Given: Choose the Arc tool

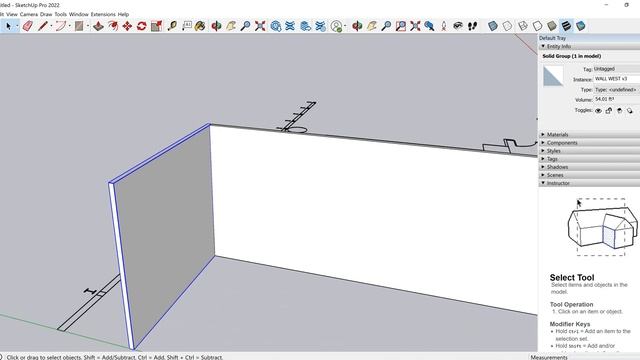Looking at the screenshot, I should coord(60,26).
